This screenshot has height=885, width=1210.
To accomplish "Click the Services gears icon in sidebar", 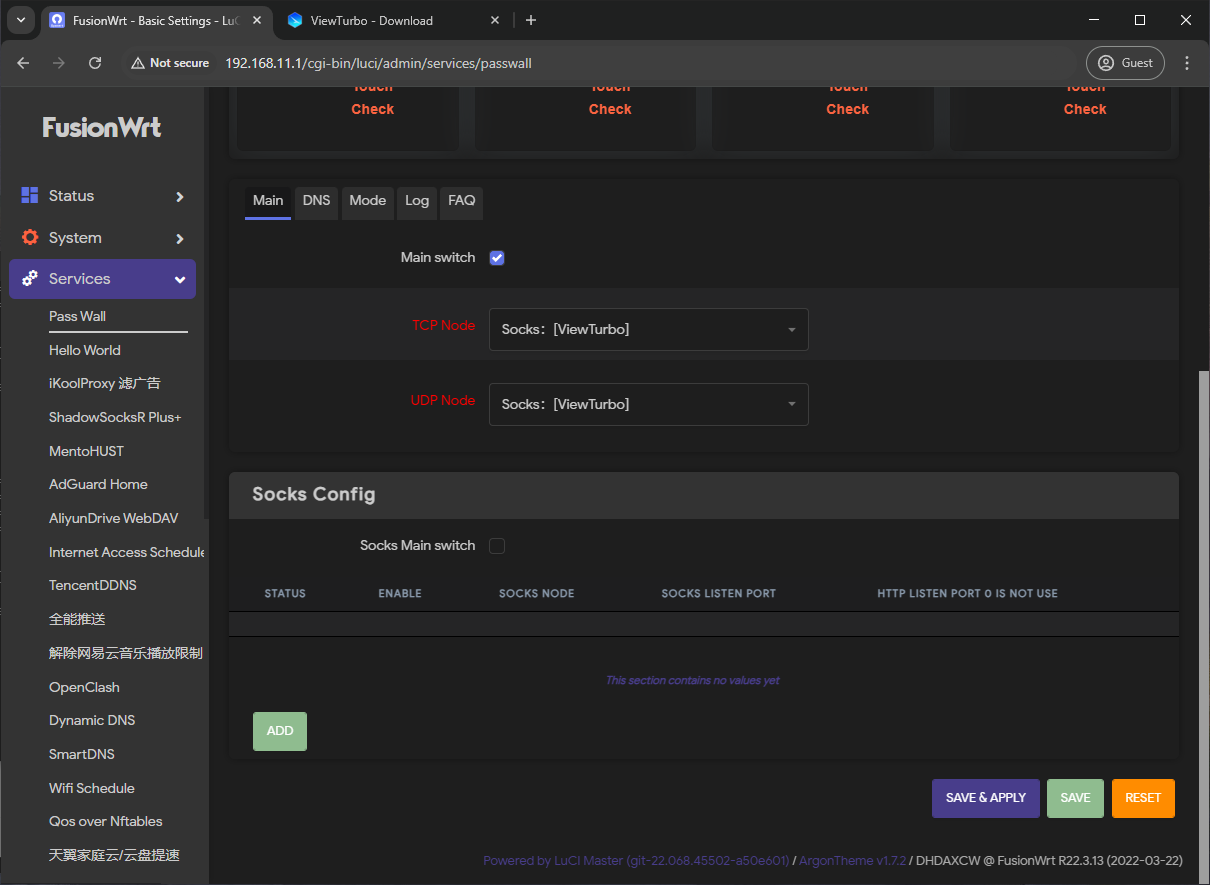I will 30,279.
